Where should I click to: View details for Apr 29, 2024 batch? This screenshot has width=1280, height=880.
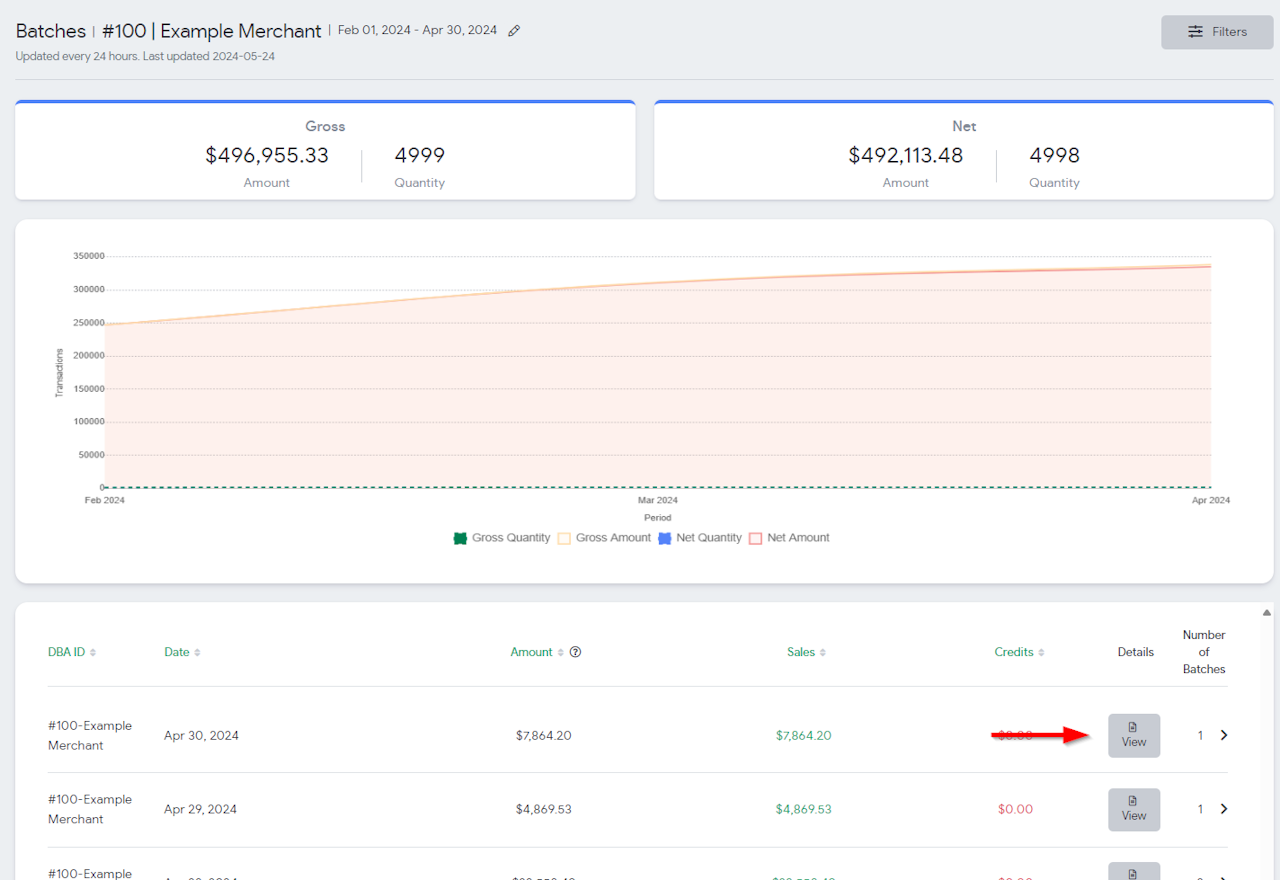(x=1133, y=809)
